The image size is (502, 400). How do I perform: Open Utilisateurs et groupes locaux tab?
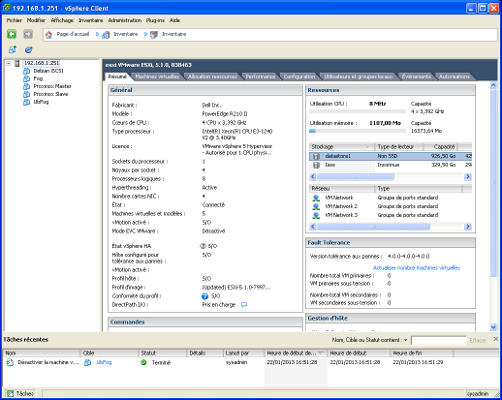point(358,77)
